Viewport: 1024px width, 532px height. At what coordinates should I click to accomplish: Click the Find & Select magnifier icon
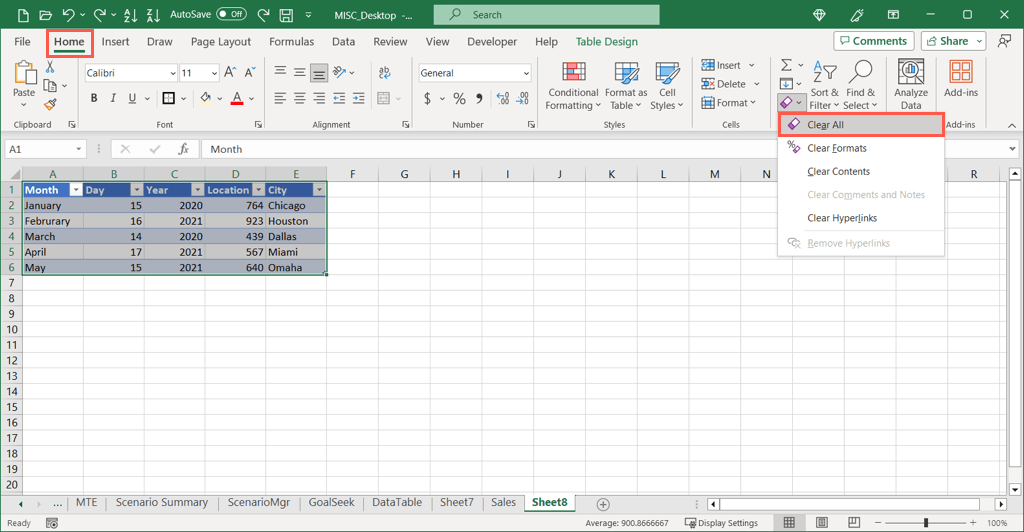click(859, 72)
